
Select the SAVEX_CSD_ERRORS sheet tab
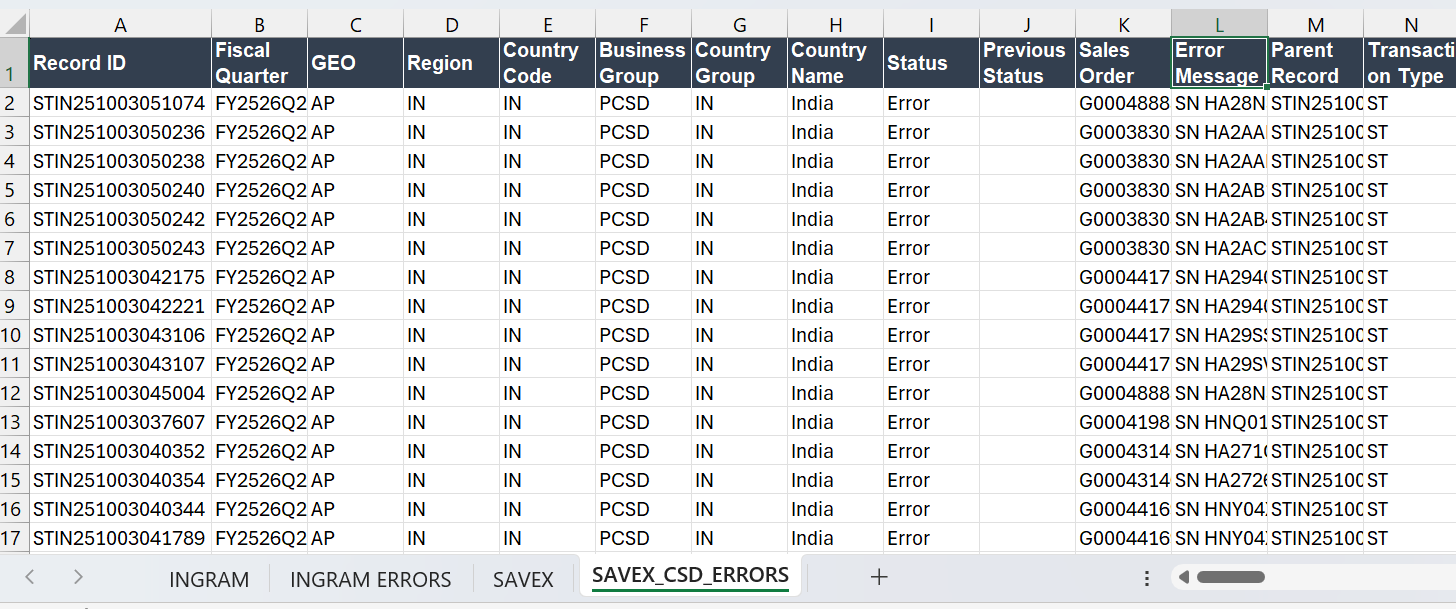(690, 576)
